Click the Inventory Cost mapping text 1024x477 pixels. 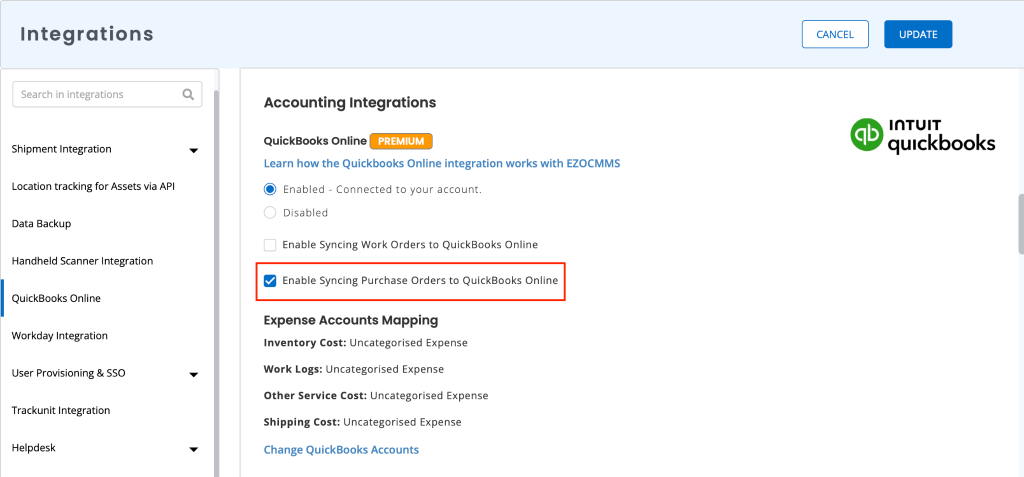coord(366,342)
